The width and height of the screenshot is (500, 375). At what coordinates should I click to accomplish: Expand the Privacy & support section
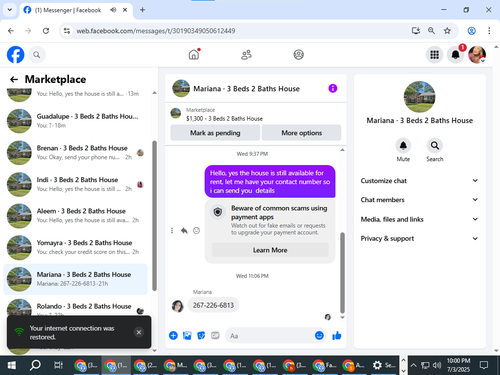pyautogui.click(x=419, y=238)
